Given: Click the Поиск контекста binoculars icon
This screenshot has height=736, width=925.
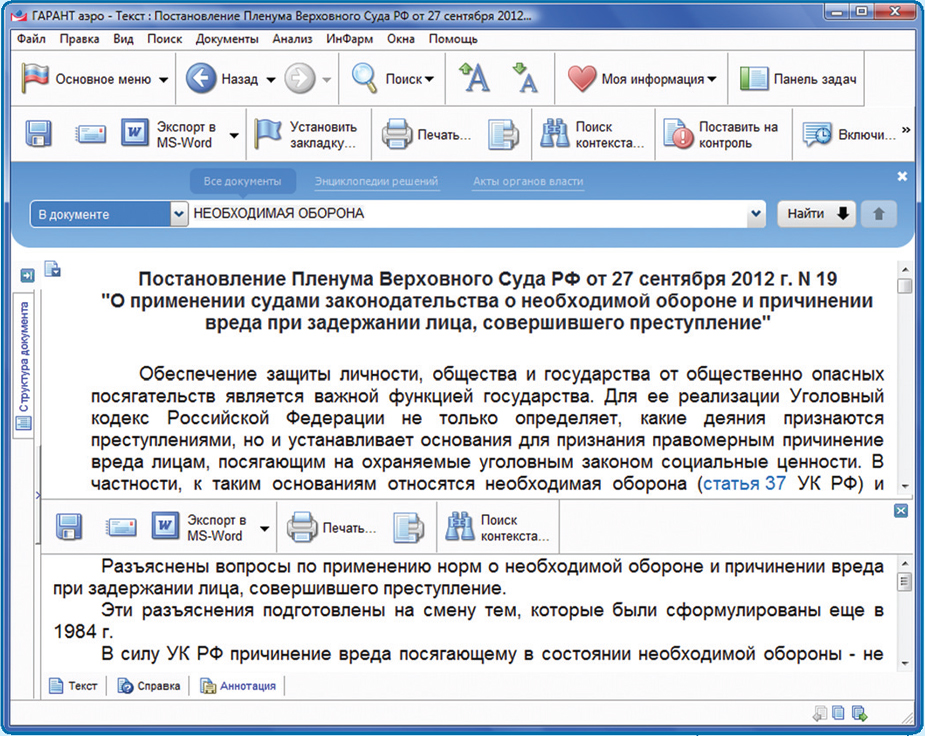Looking at the screenshot, I should coord(556,134).
